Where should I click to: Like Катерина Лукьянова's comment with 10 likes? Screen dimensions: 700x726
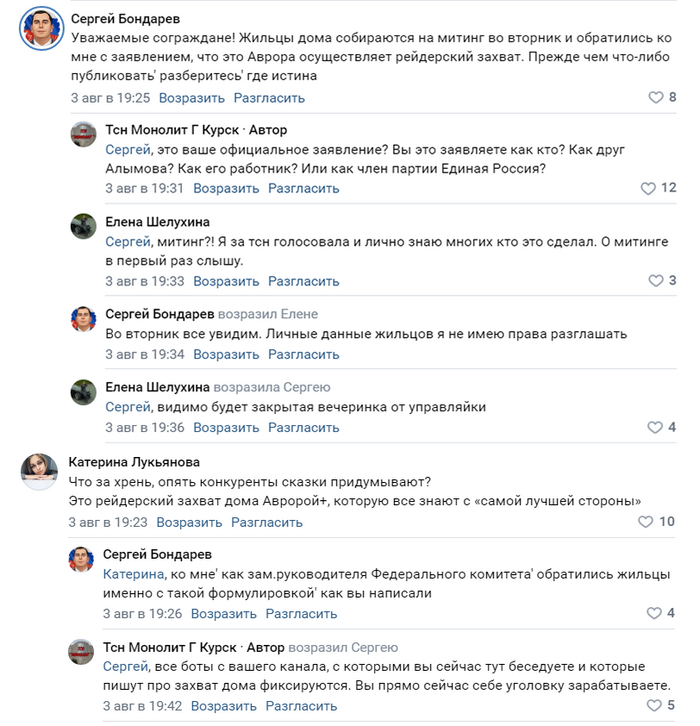[x=646, y=521]
